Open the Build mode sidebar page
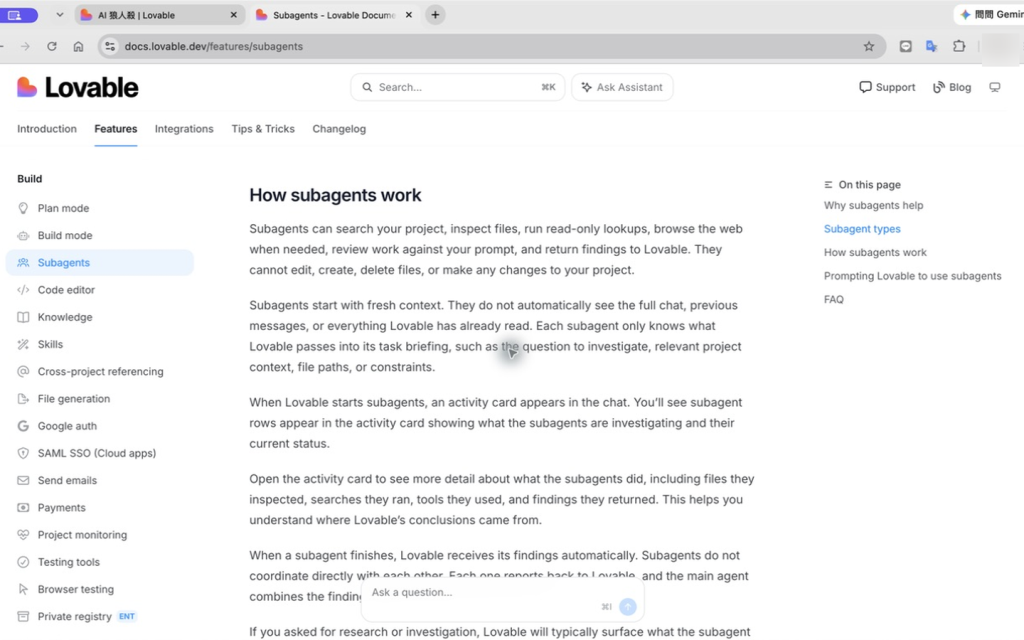1024x640 pixels. coord(65,235)
